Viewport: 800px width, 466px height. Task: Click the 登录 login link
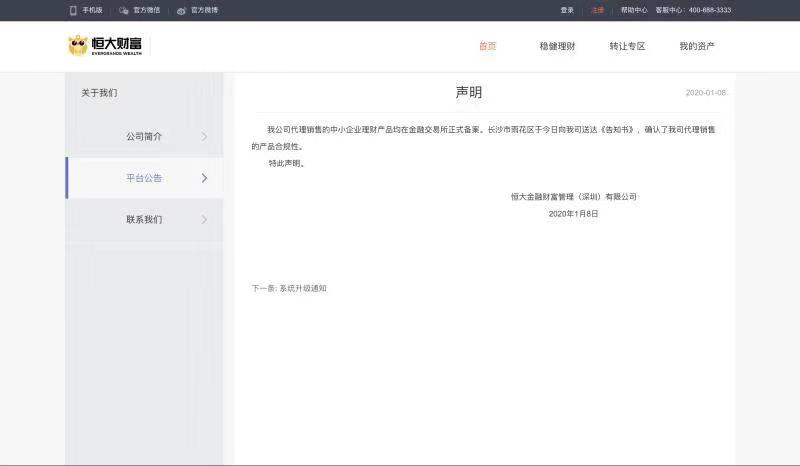pyautogui.click(x=567, y=10)
